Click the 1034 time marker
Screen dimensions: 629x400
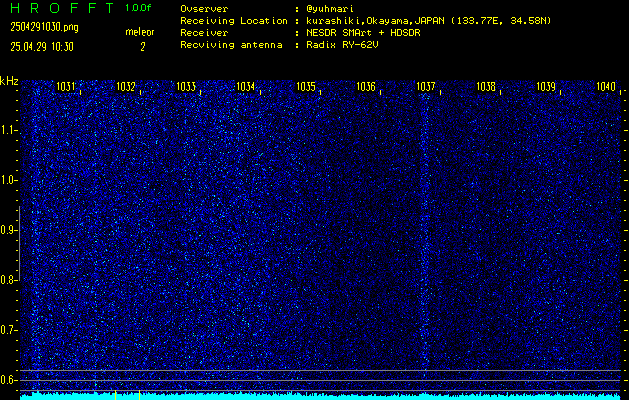tap(246, 87)
